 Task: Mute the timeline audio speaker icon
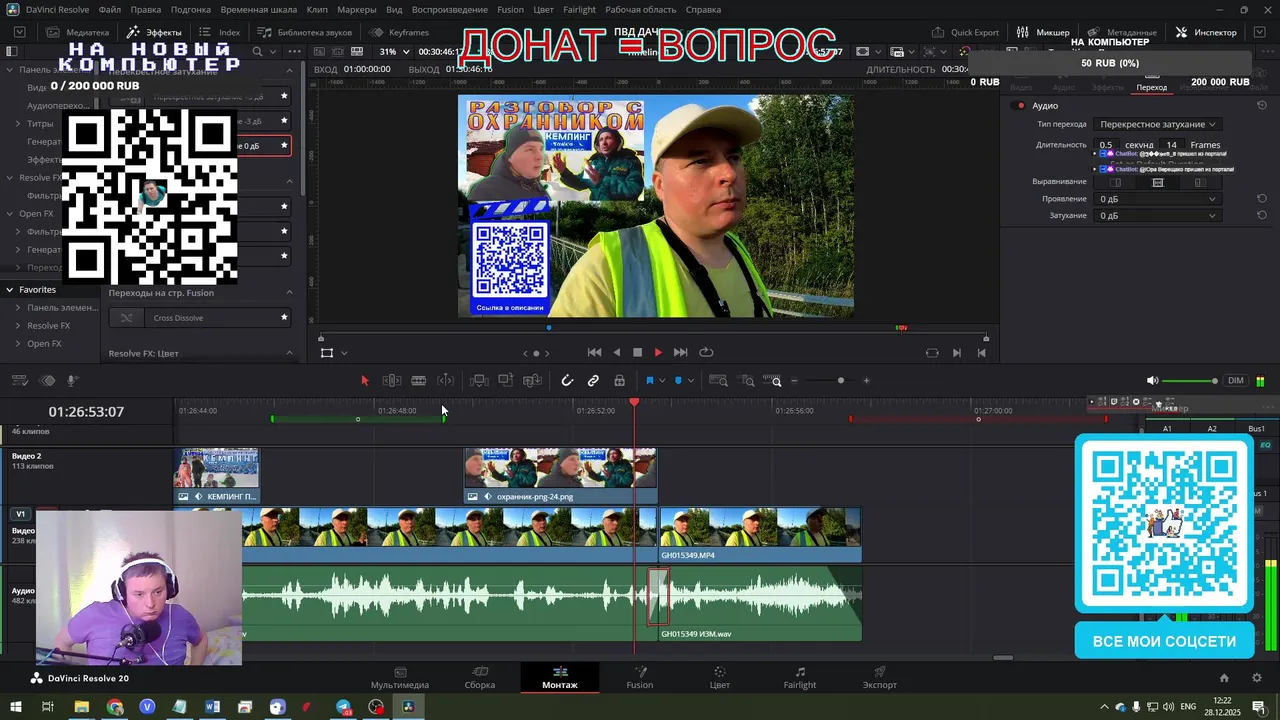[x=1152, y=381]
